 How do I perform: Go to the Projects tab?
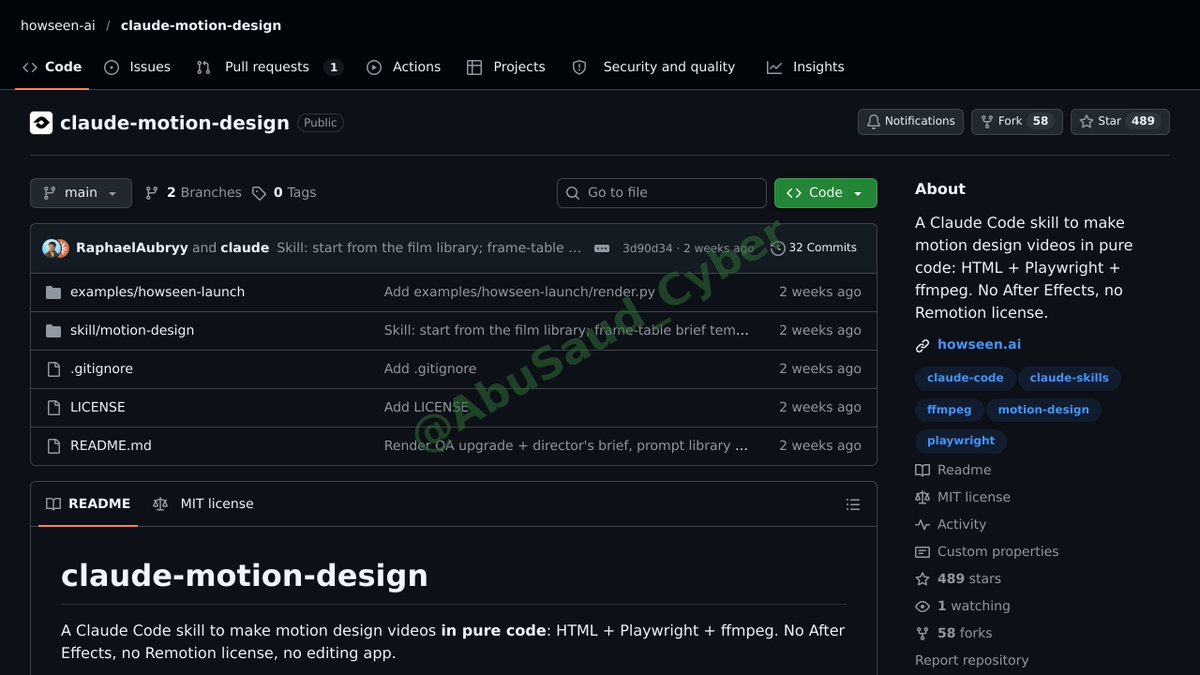(x=506, y=67)
